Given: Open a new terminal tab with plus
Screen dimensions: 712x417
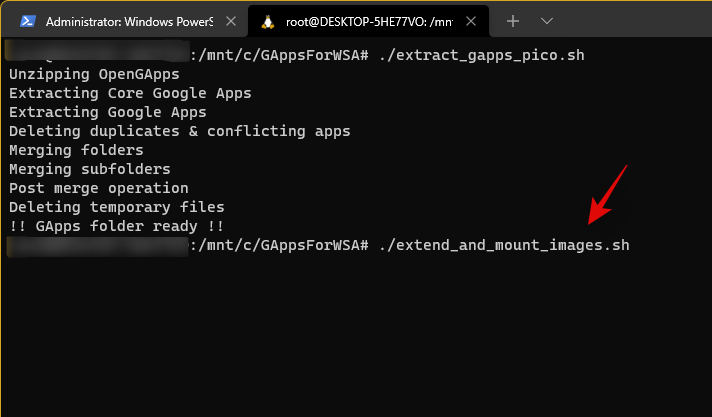Looking at the screenshot, I should tap(513, 21).
